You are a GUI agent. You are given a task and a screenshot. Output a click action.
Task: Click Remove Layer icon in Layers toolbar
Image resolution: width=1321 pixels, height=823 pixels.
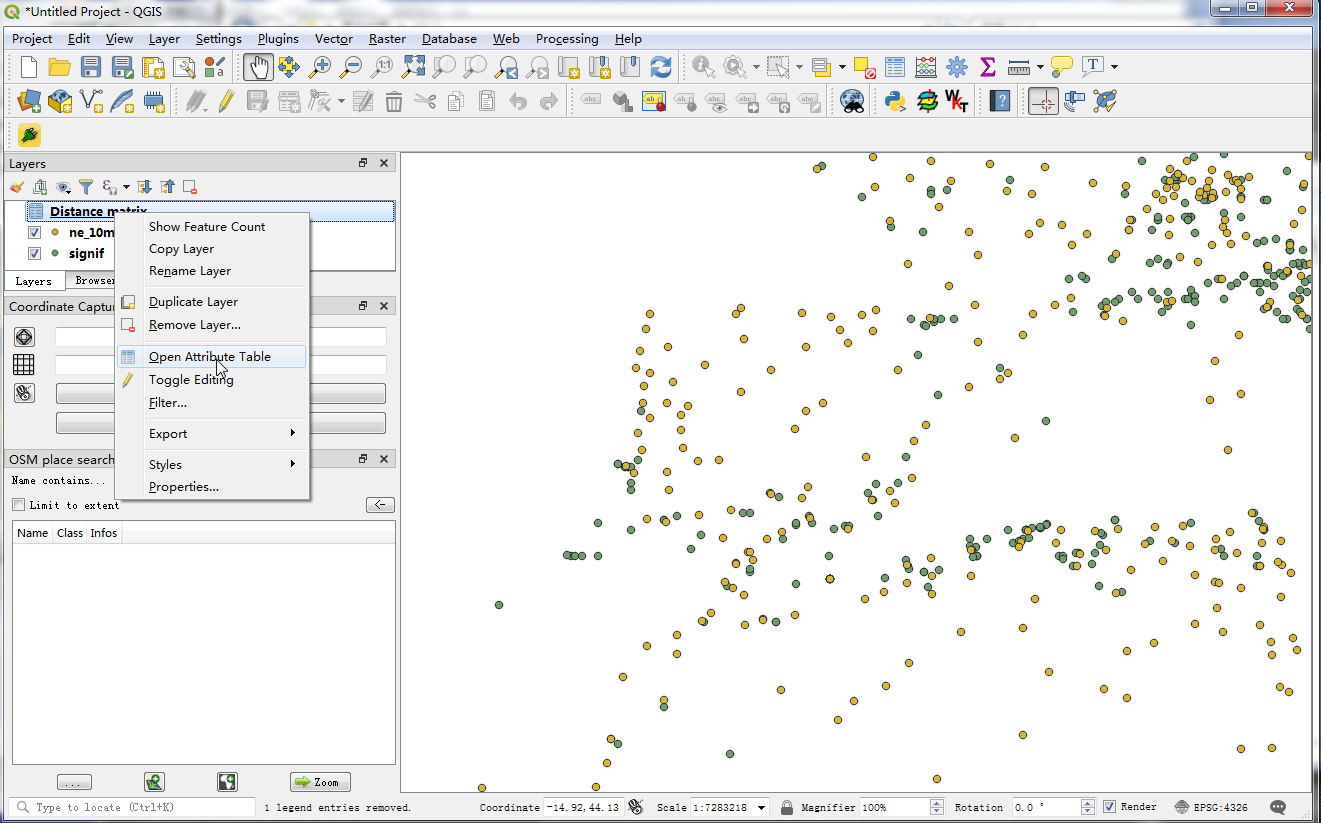pos(190,187)
